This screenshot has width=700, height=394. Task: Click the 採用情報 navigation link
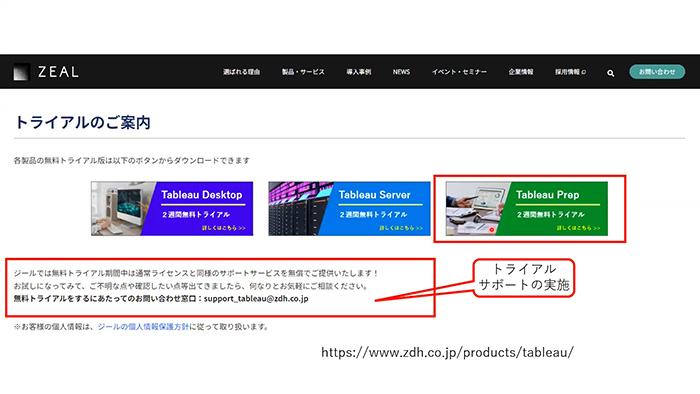click(567, 72)
